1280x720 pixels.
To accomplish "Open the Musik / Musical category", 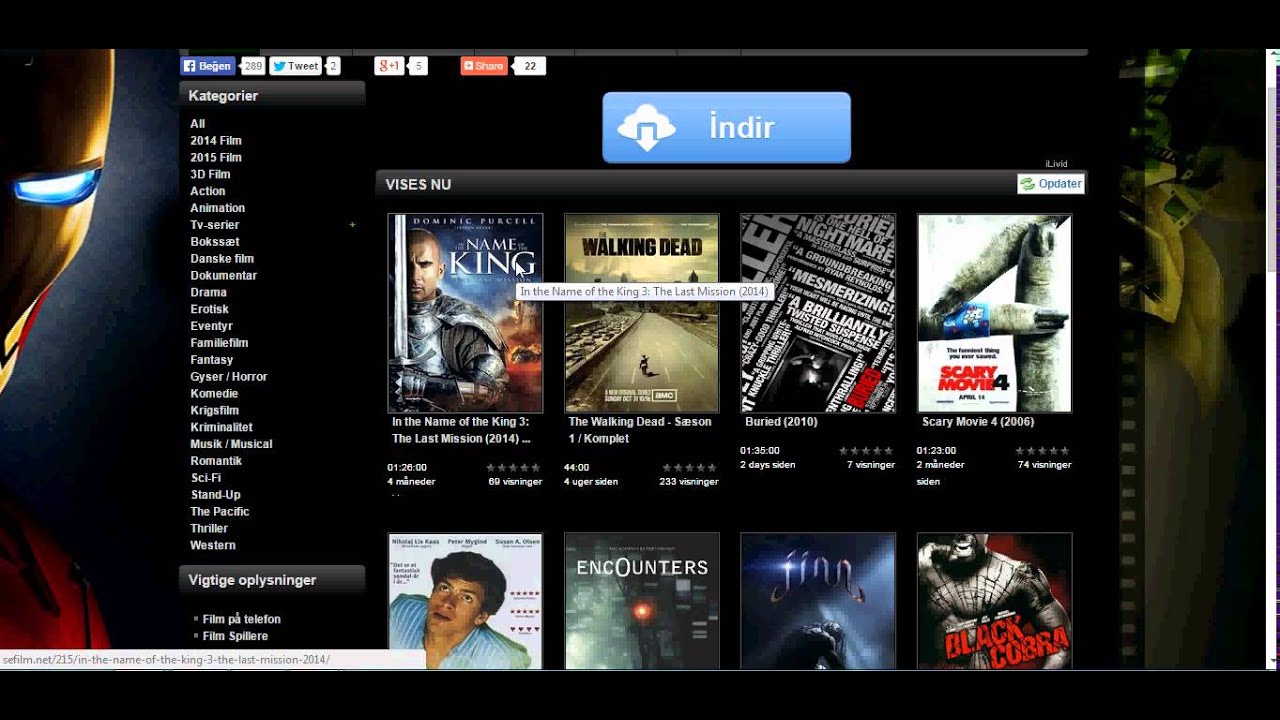I will tap(232, 444).
